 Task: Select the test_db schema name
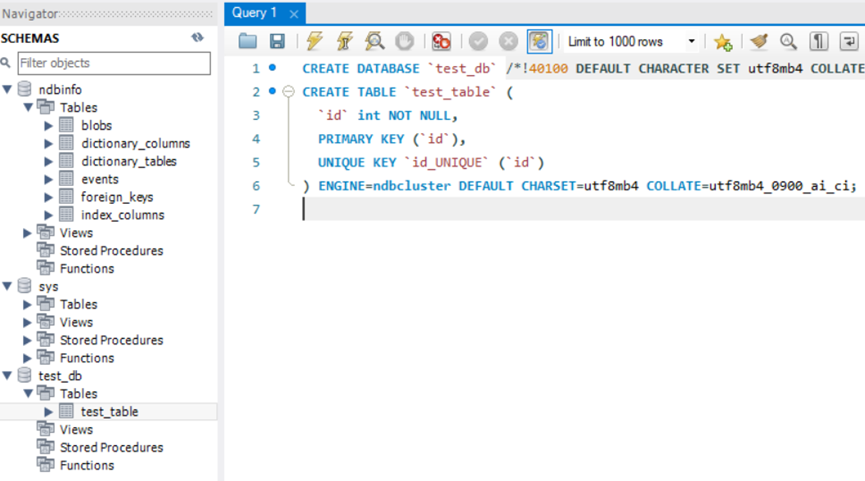[x=60, y=376]
